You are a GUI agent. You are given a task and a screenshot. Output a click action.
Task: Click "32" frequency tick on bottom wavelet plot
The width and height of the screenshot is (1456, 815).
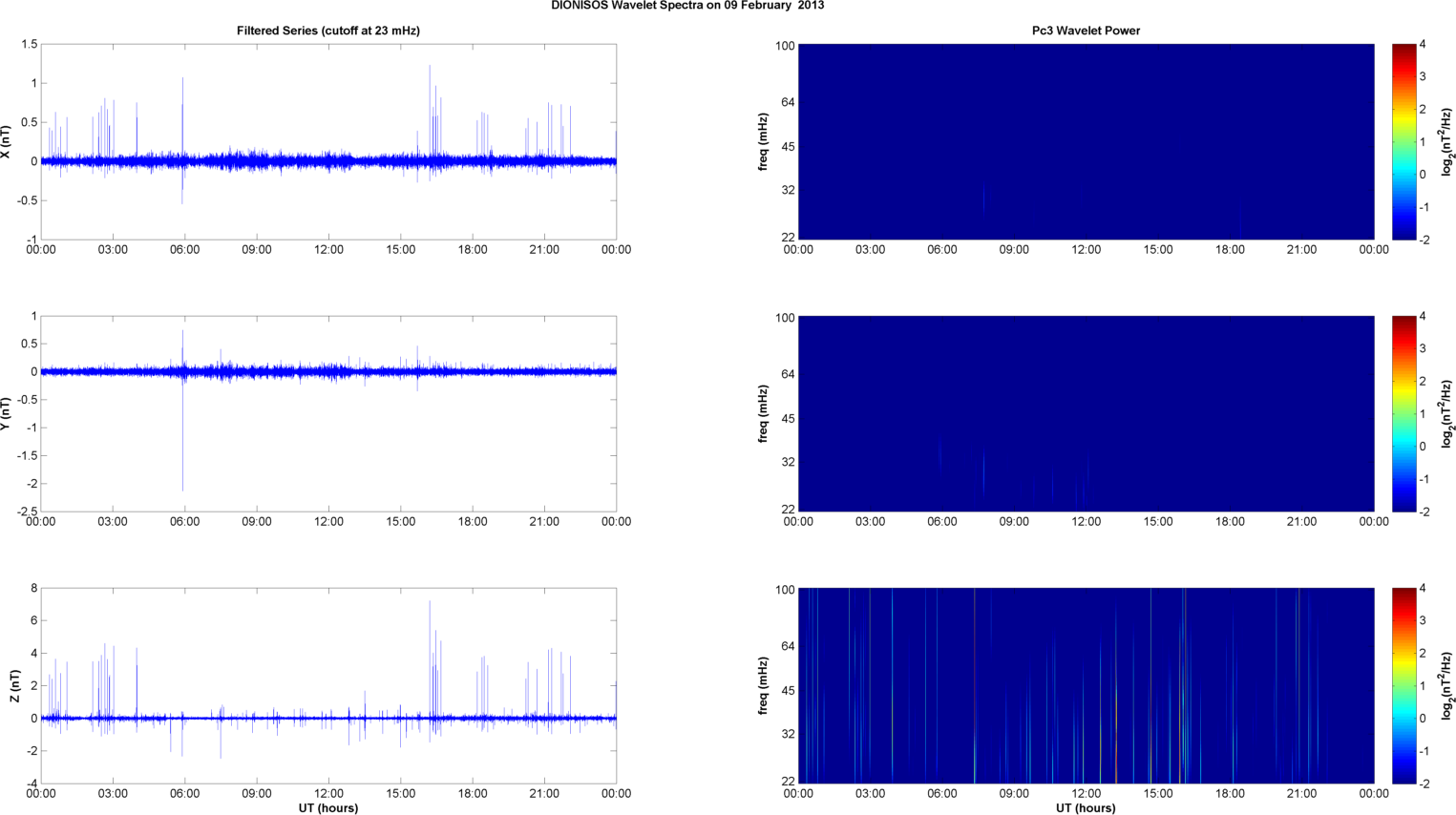(x=788, y=734)
